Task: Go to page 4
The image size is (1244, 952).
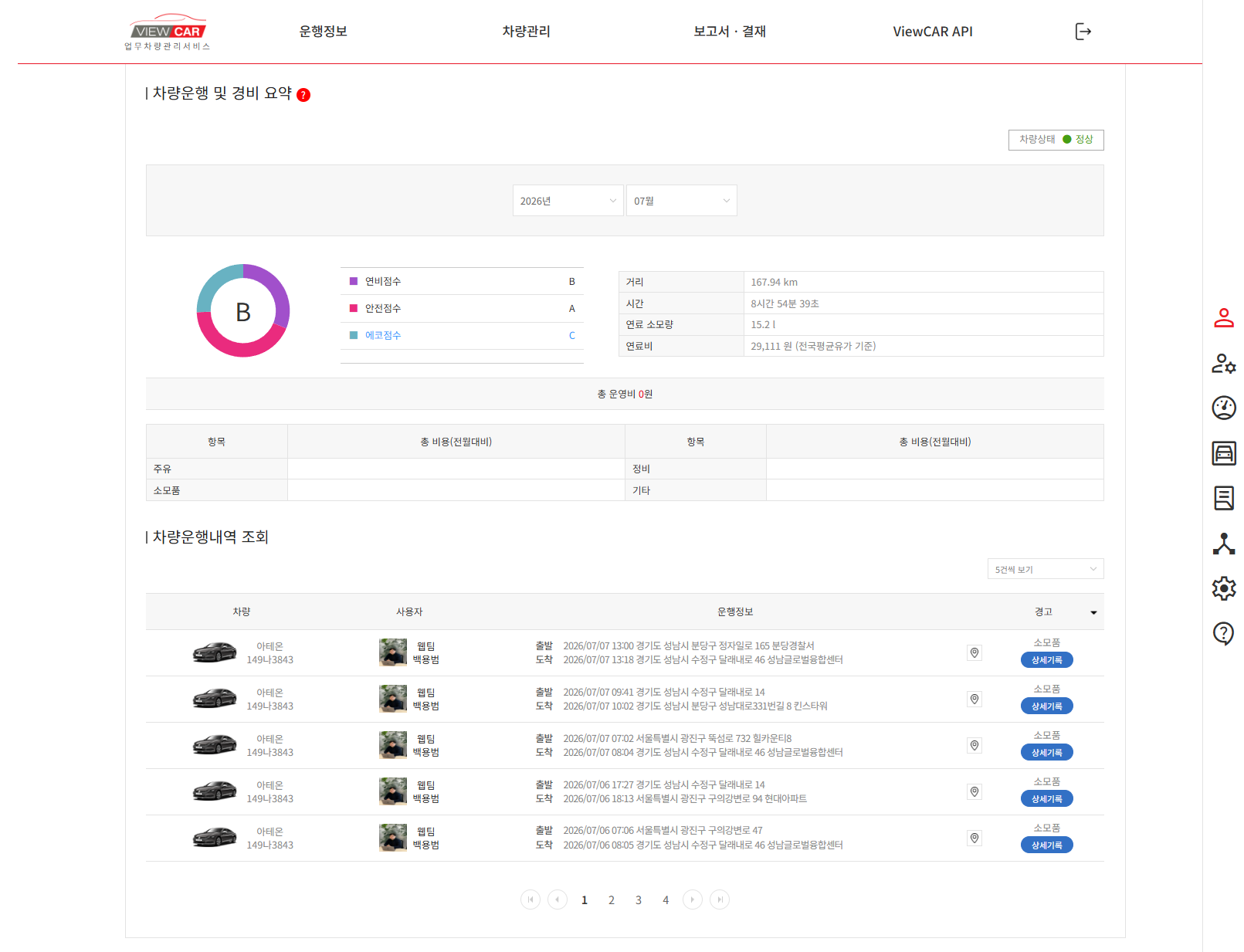Action: [x=666, y=900]
